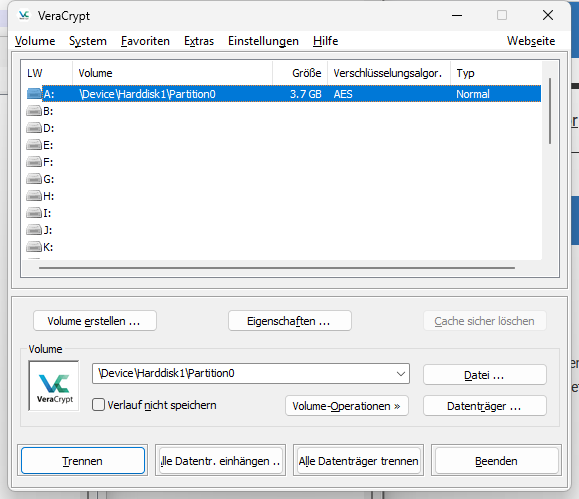Click the Beenden button
The image size is (579, 499).
(496, 461)
